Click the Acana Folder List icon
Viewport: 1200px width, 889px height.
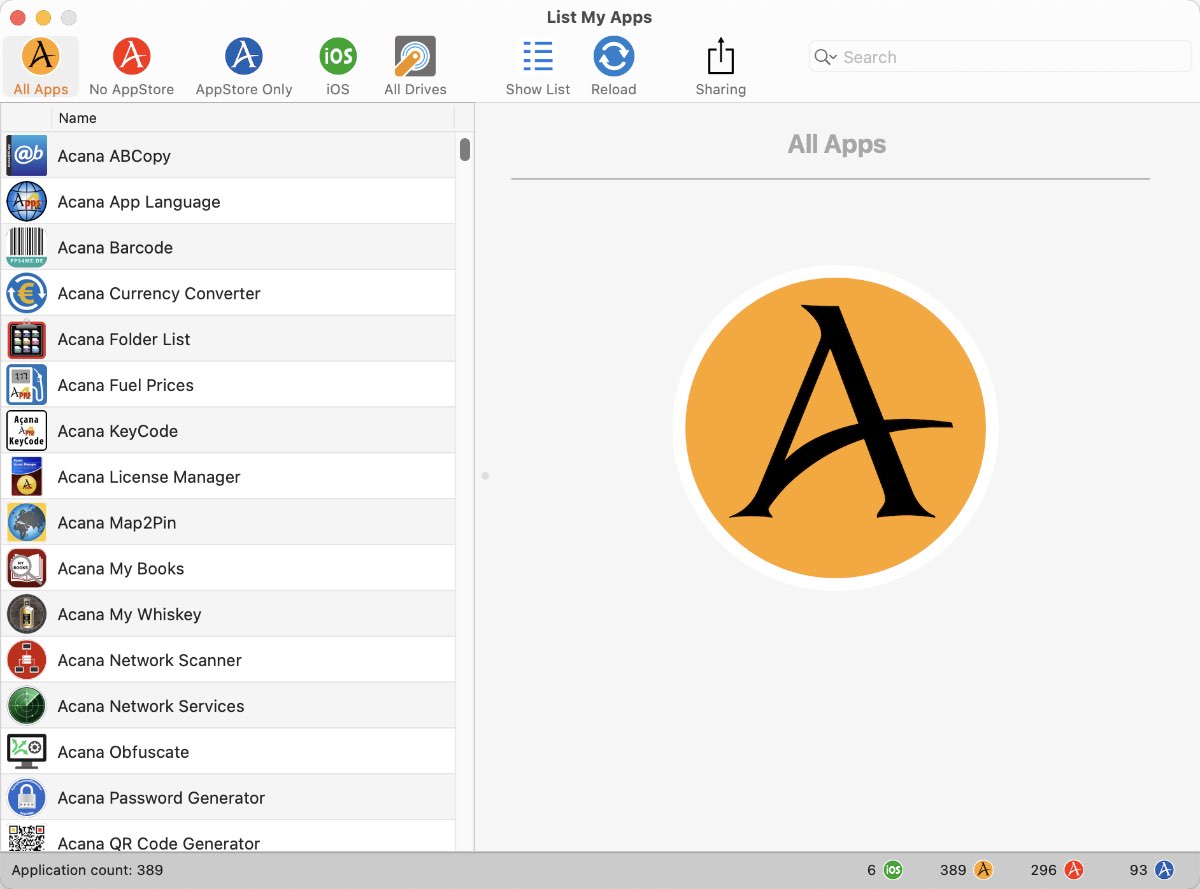coord(27,339)
